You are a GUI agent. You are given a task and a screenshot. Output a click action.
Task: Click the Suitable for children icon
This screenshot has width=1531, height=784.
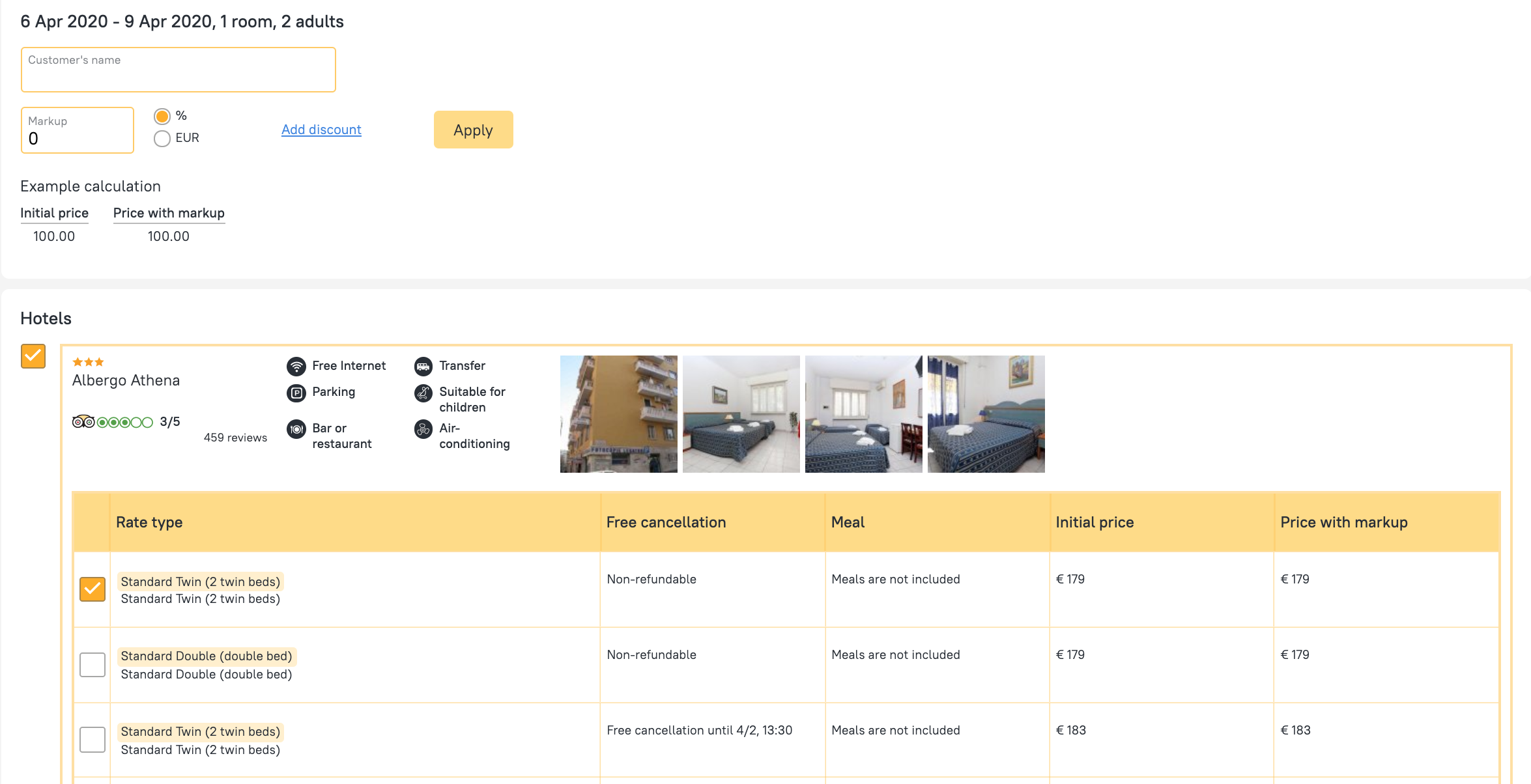(x=423, y=393)
